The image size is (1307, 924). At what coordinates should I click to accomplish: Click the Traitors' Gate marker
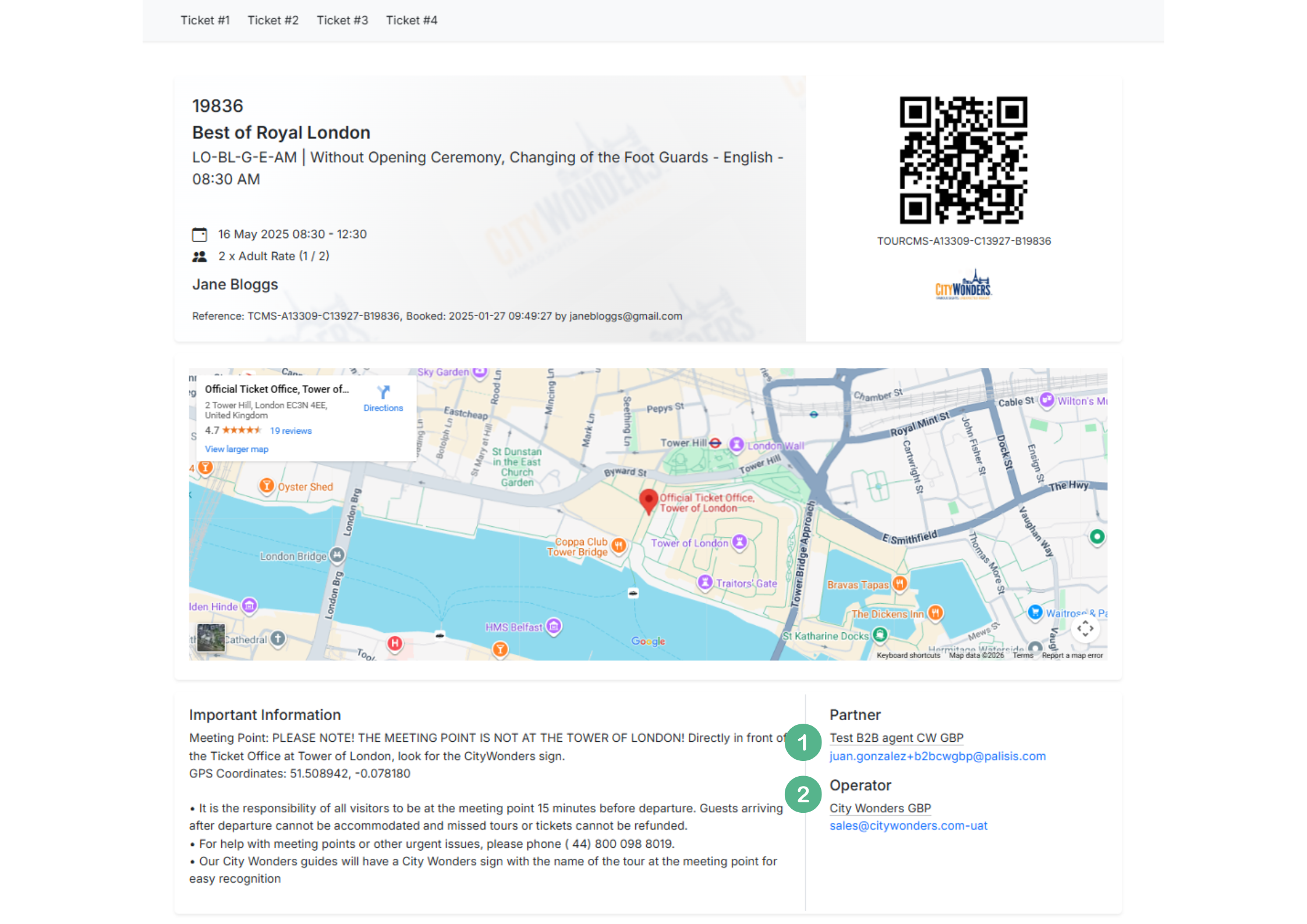point(705,582)
